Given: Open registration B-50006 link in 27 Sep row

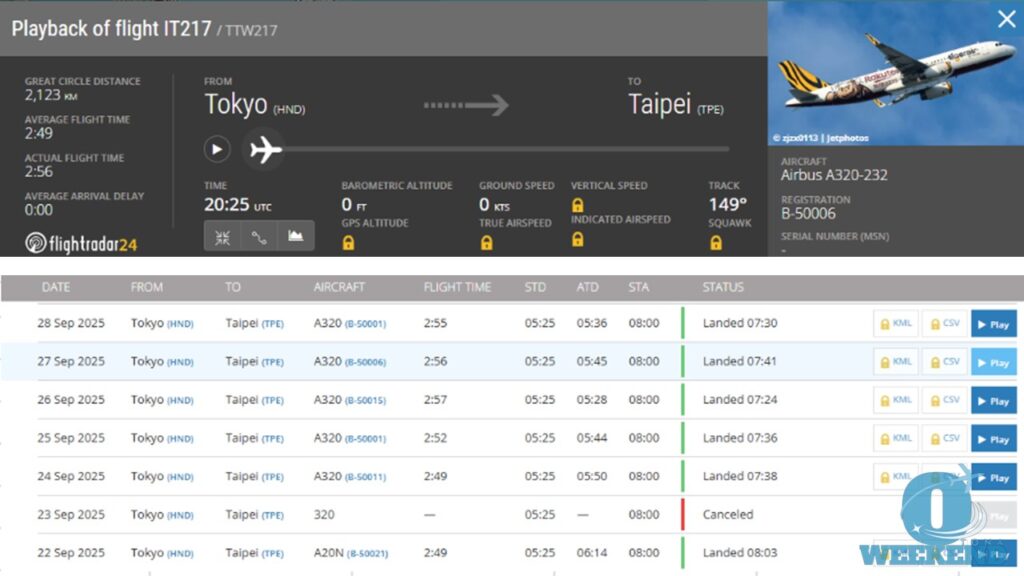Looking at the screenshot, I should [x=366, y=362].
